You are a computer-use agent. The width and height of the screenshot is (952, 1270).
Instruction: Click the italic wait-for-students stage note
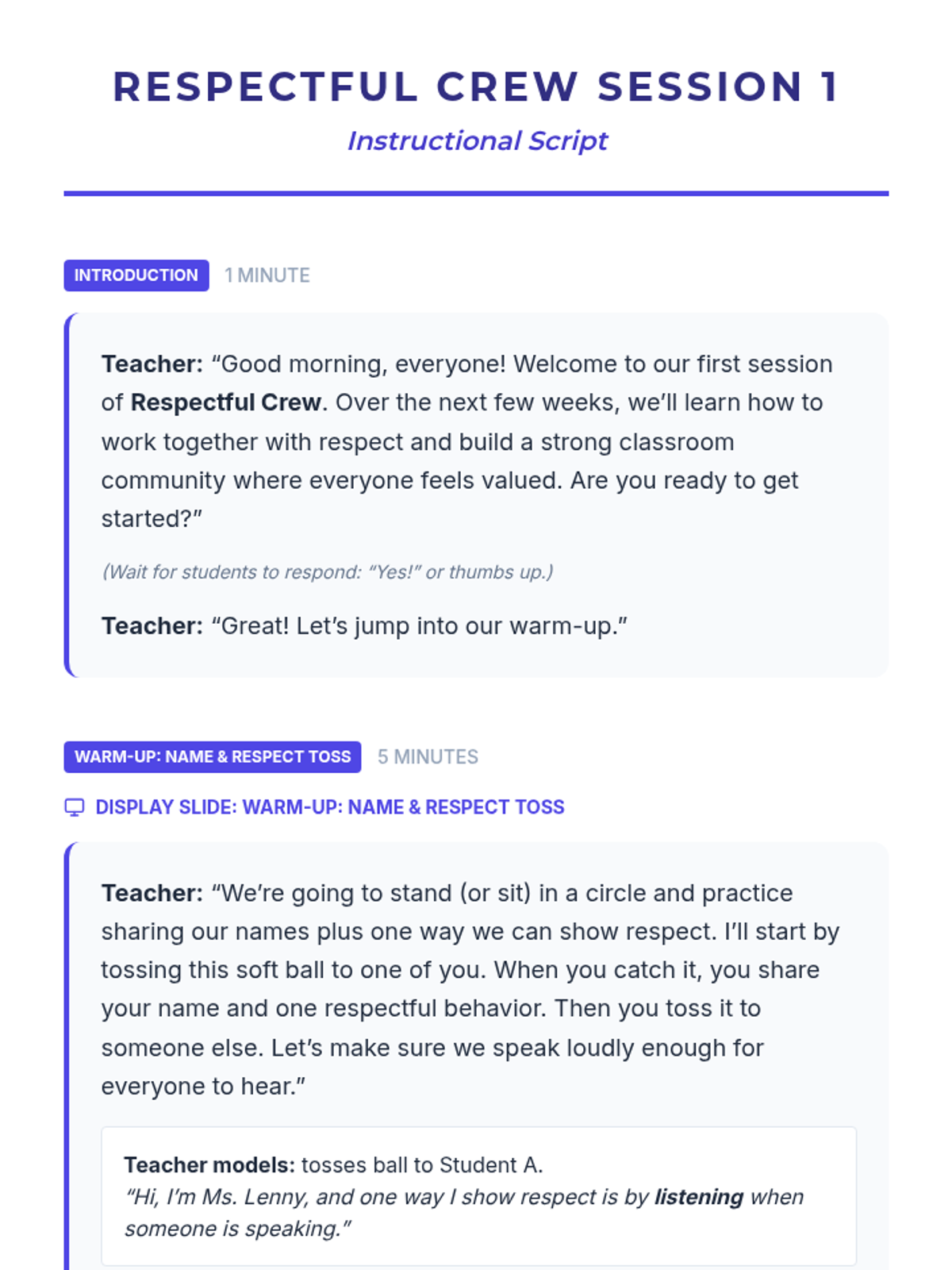point(327,571)
